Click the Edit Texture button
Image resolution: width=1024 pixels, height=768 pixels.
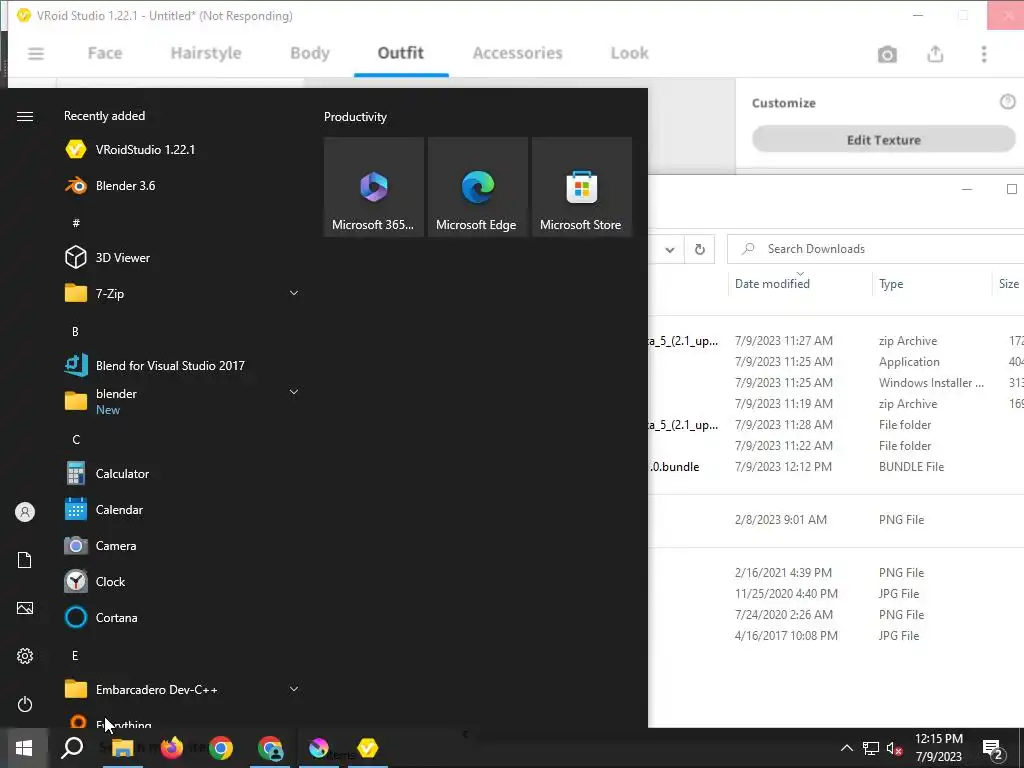[884, 140]
